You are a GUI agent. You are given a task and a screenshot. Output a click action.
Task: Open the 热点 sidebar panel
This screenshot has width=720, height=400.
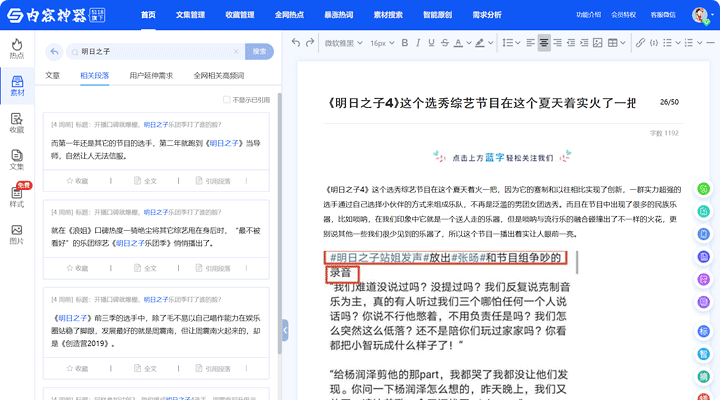[16, 49]
